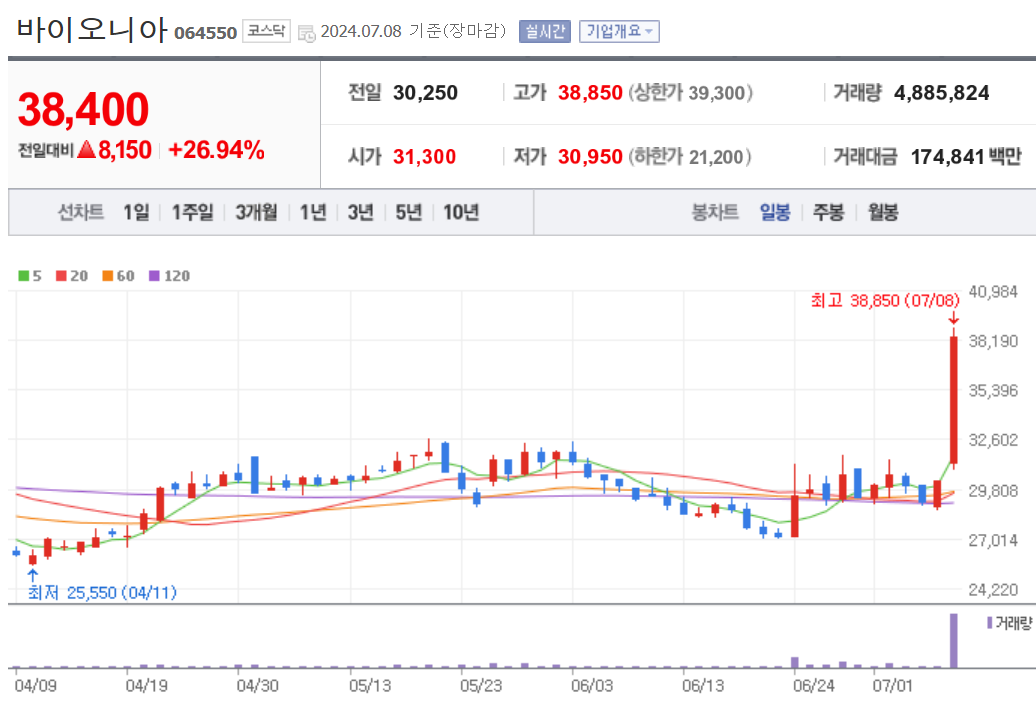Screen dimensions: 1036x708
Task: Click the 하한가 21,200 text
Action: pyautogui.click(x=690, y=157)
